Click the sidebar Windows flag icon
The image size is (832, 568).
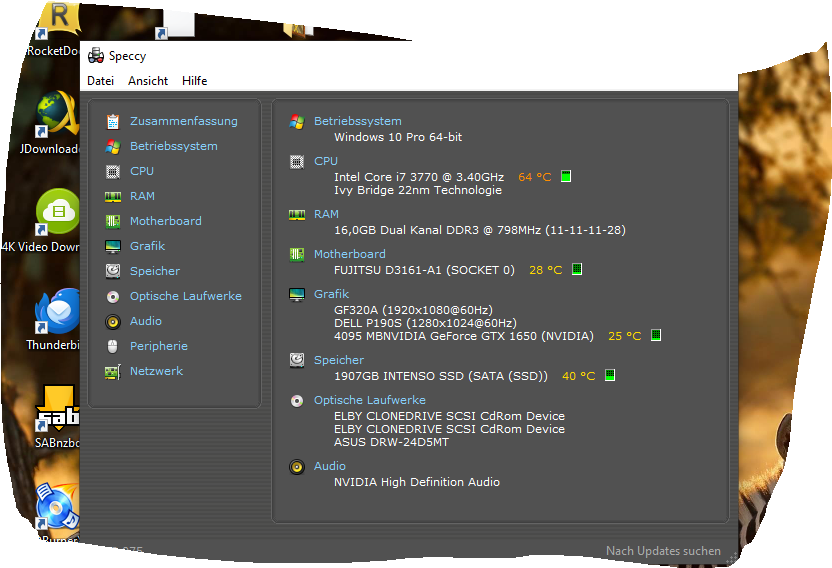tap(112, 147)
